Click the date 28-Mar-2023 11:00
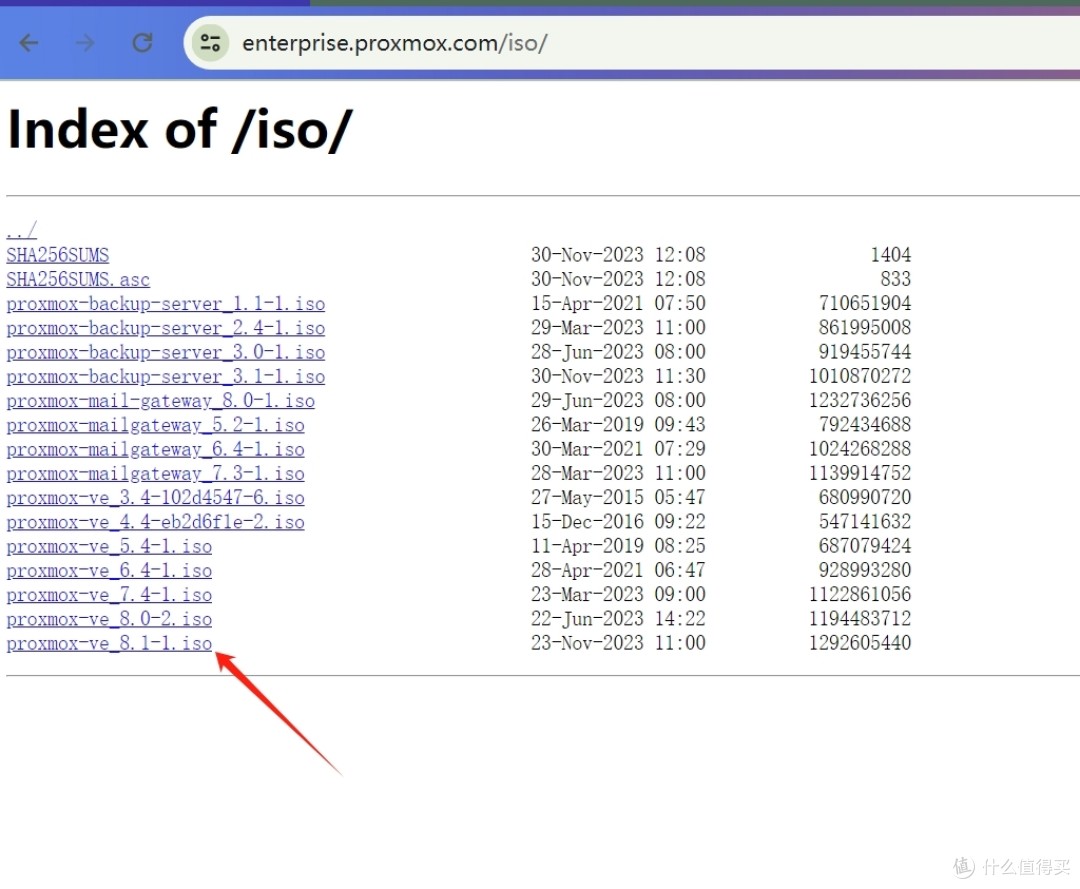The height and width of the screenshot is (889, 1080). (618, 473)
